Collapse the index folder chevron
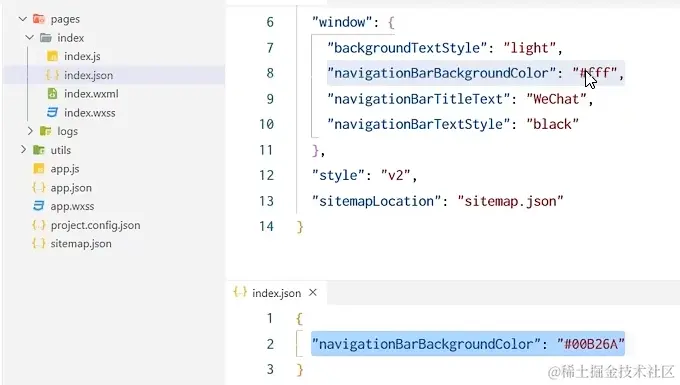 point(29,38)
